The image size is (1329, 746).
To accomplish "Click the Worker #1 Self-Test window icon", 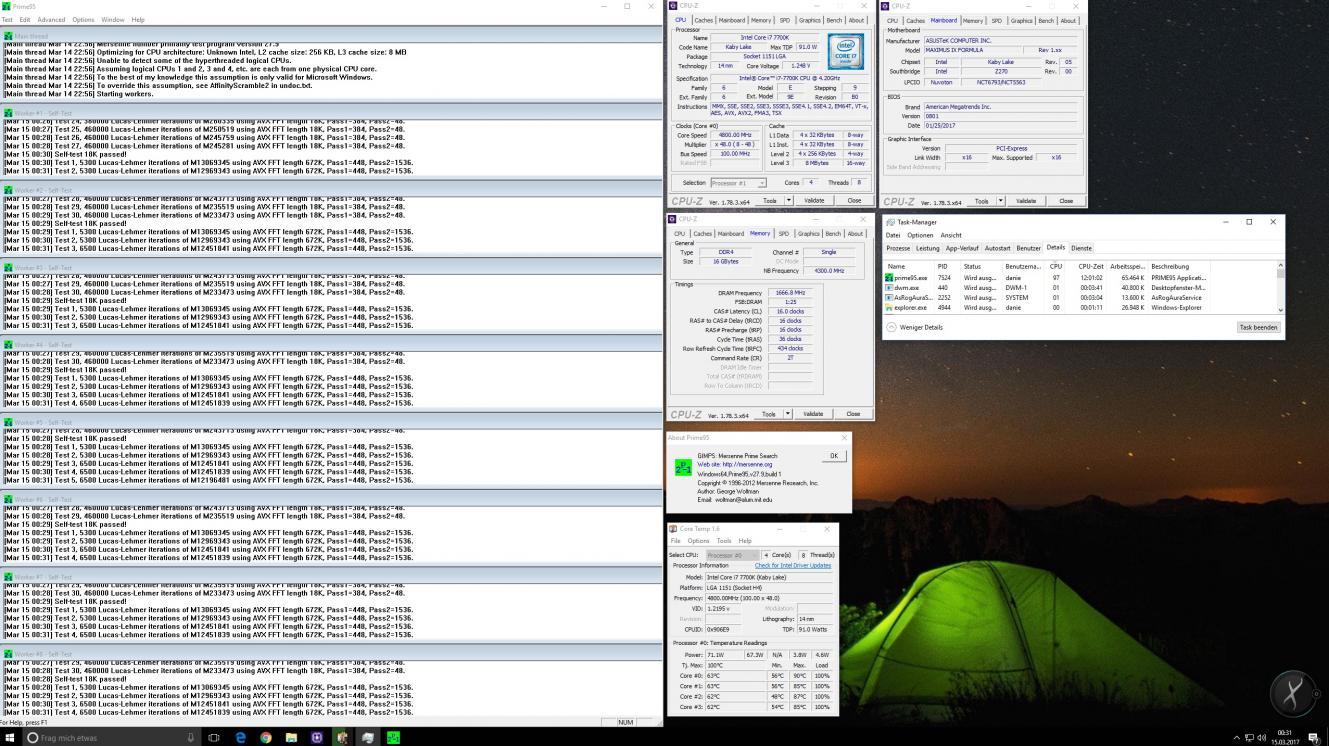I will (9, 113).
